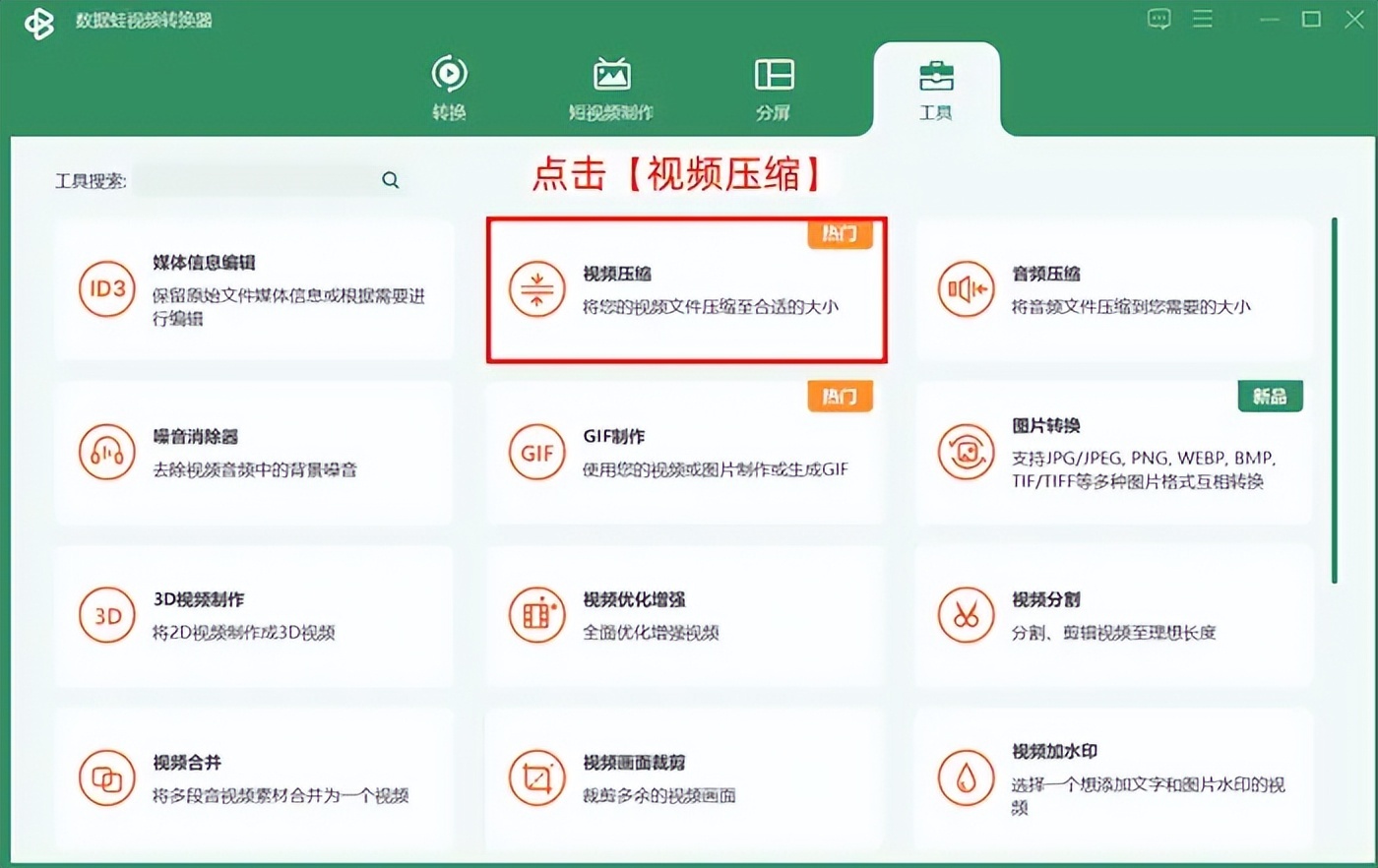Open the 图片转换 tool title

click(1046, 426)
